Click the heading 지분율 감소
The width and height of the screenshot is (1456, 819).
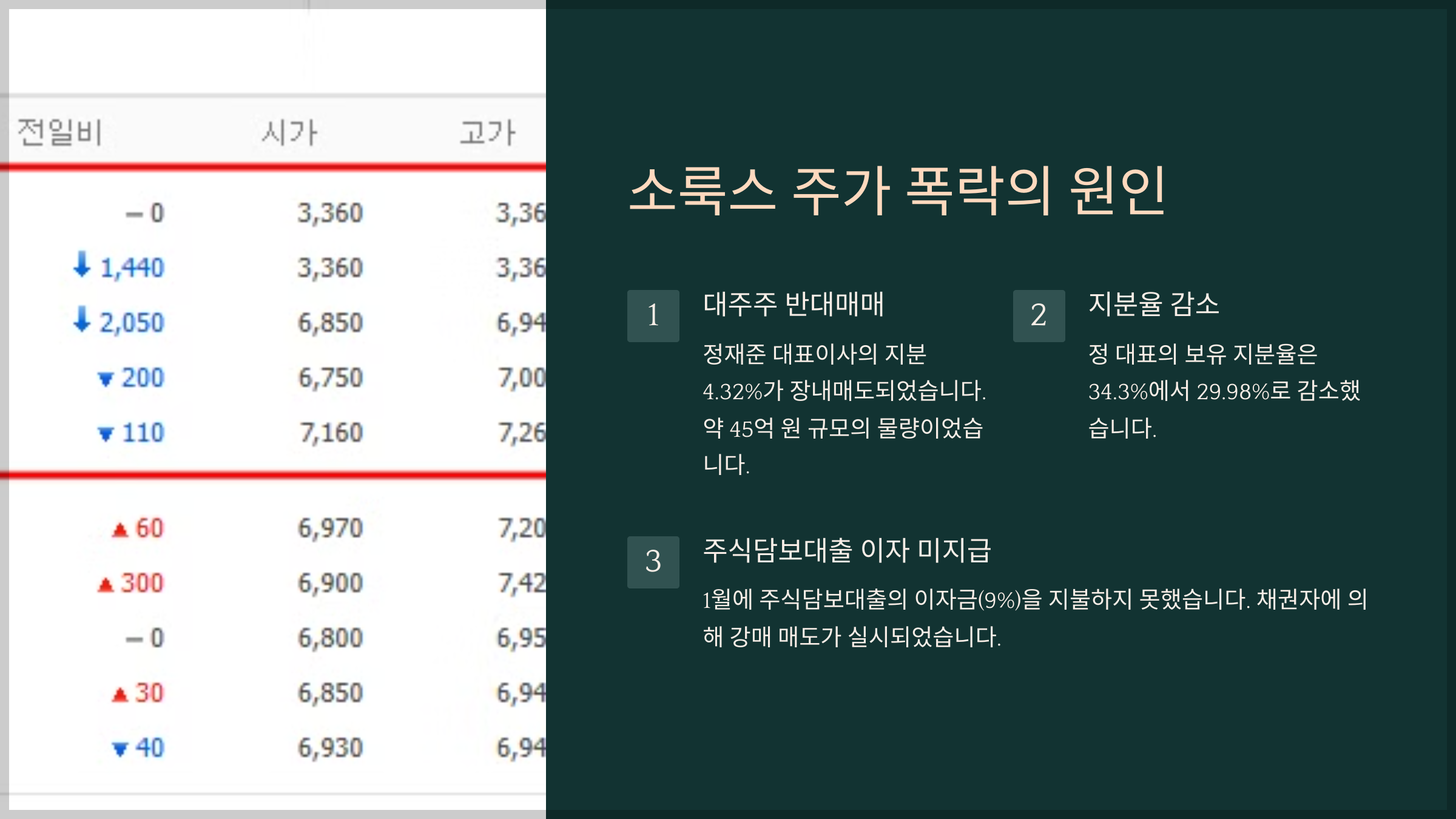[x=1154, y=304]
